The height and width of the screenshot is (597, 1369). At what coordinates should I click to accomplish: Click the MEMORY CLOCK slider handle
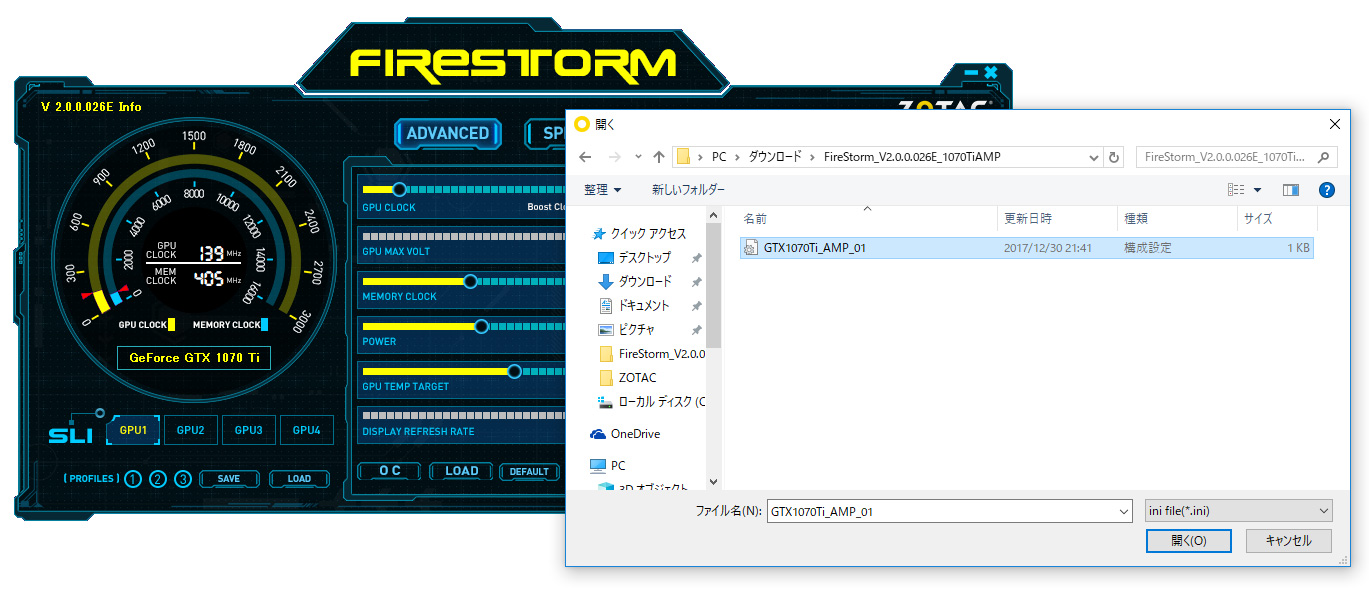[x=470, y=281]
